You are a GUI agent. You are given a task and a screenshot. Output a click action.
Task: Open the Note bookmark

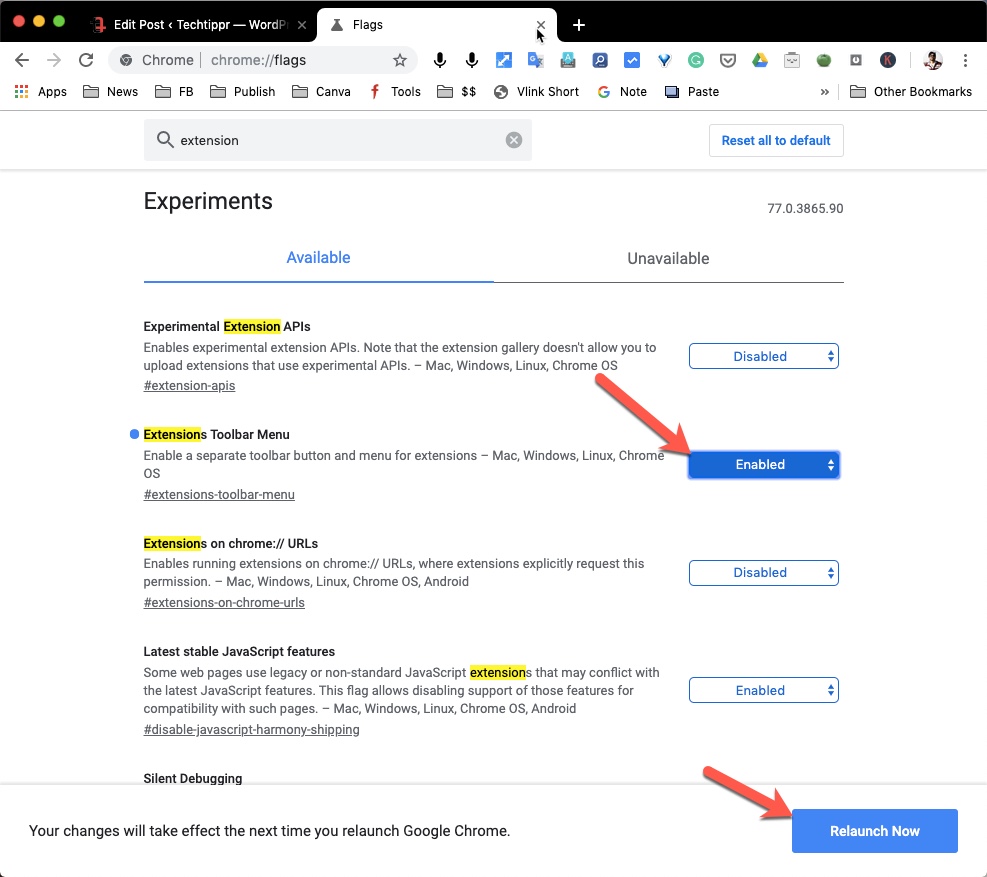tap(622, 91)
